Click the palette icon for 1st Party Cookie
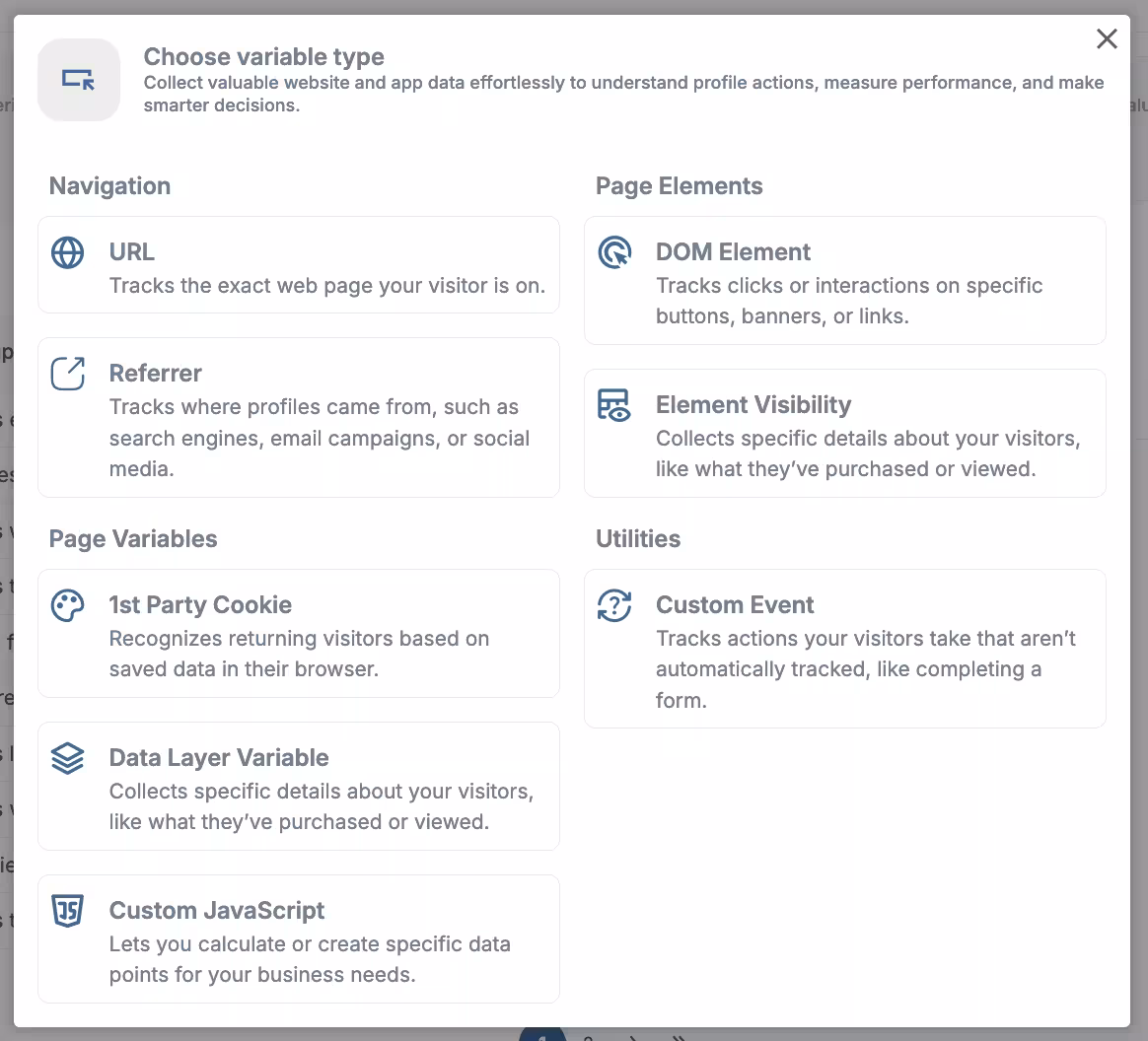1148x1041 pixels. point(67,605)
